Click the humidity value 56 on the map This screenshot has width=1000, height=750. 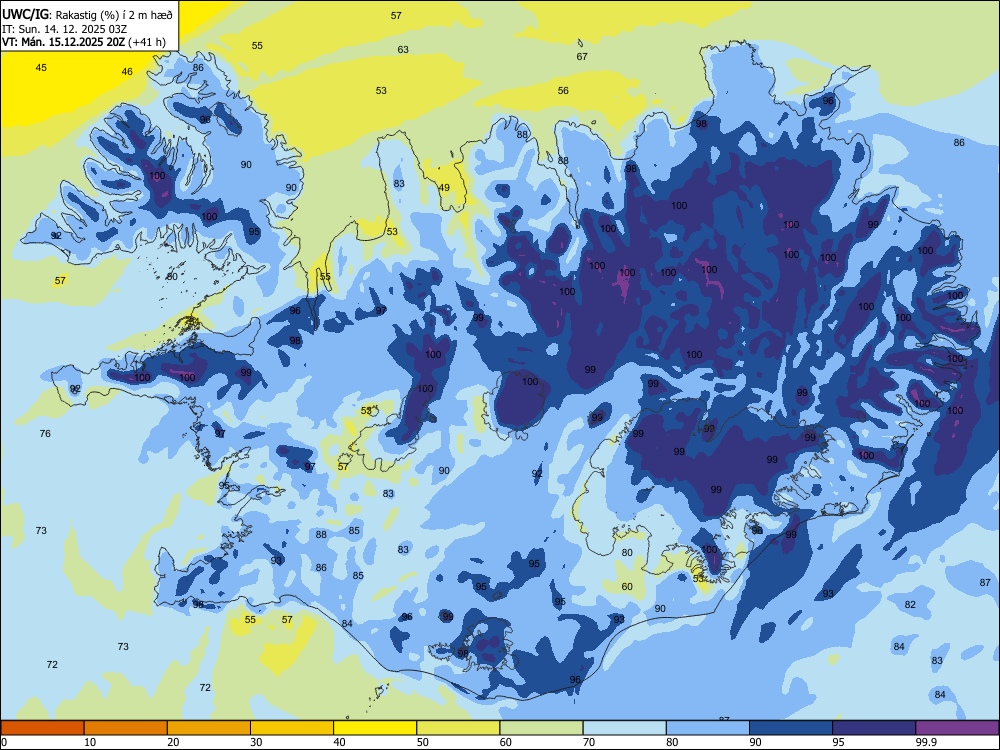tap(563, 91)
